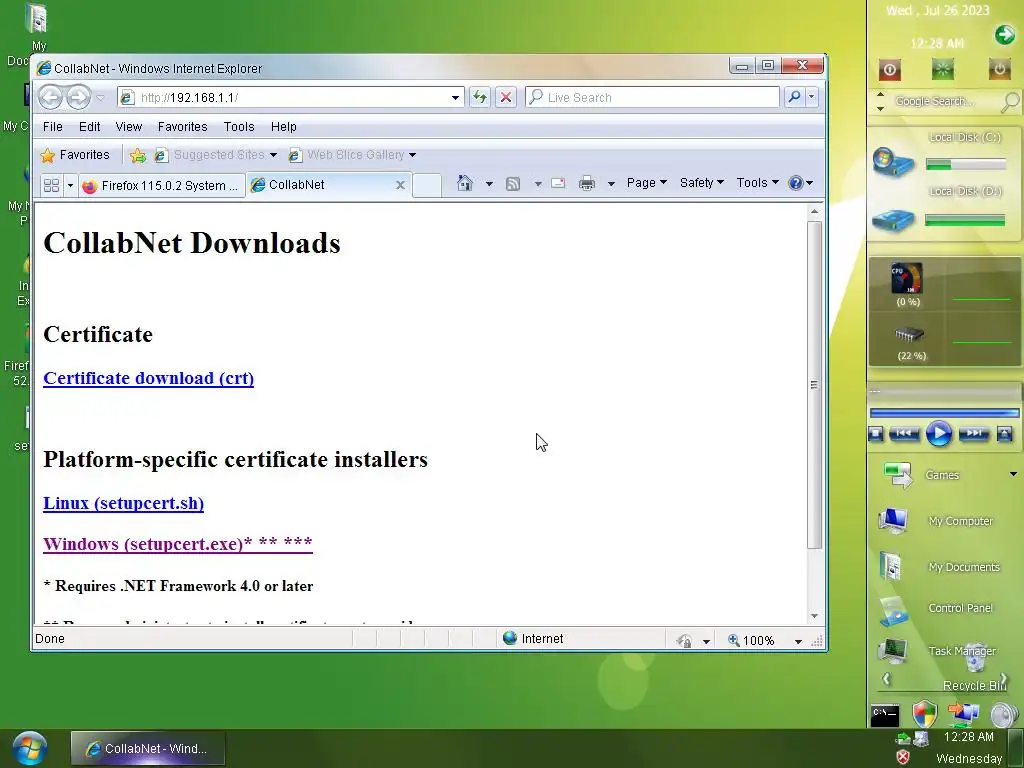Open Suggested Sites dropdown
This screenshot has height=768, width=1024.
[x=274, y=155]
